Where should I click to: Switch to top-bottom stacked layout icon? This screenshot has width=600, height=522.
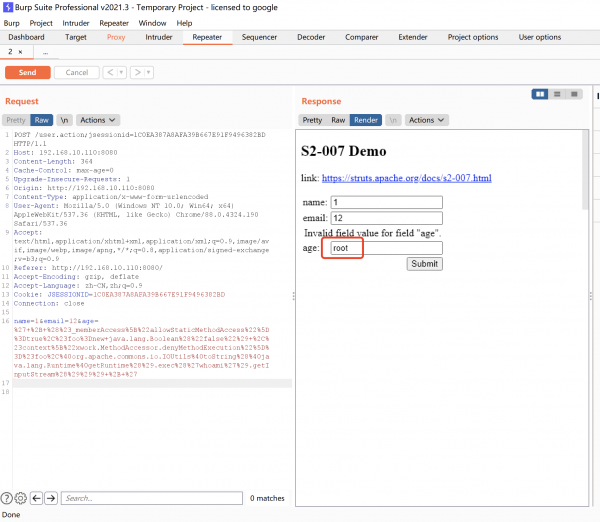point(555,94)
